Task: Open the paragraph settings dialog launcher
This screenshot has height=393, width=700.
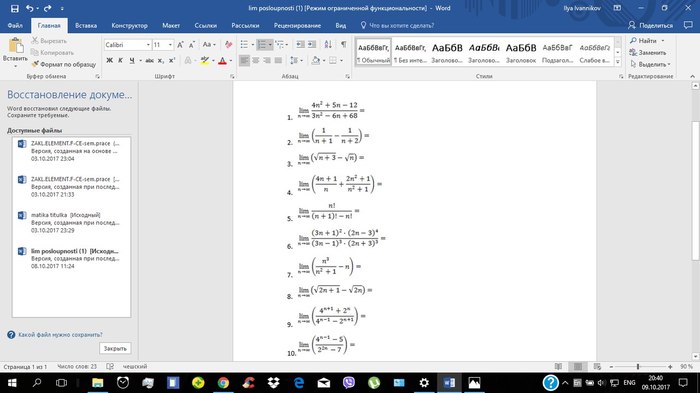Action: (347, 77)
